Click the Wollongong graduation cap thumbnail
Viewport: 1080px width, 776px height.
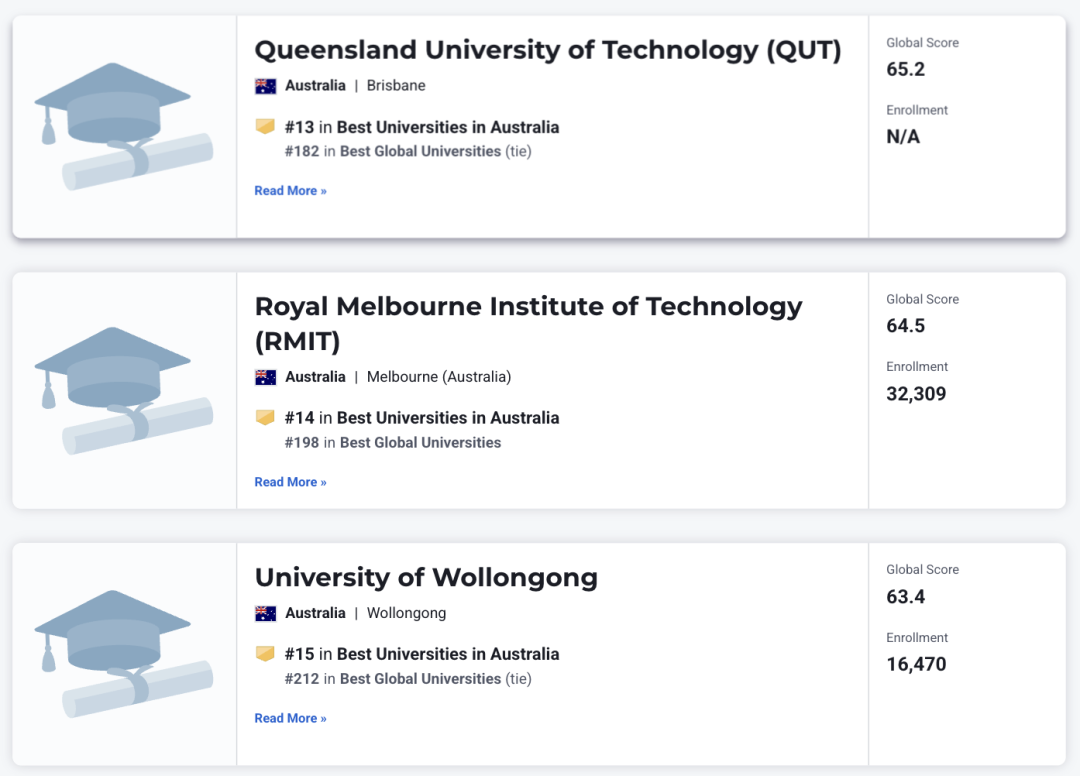(124, 653)
